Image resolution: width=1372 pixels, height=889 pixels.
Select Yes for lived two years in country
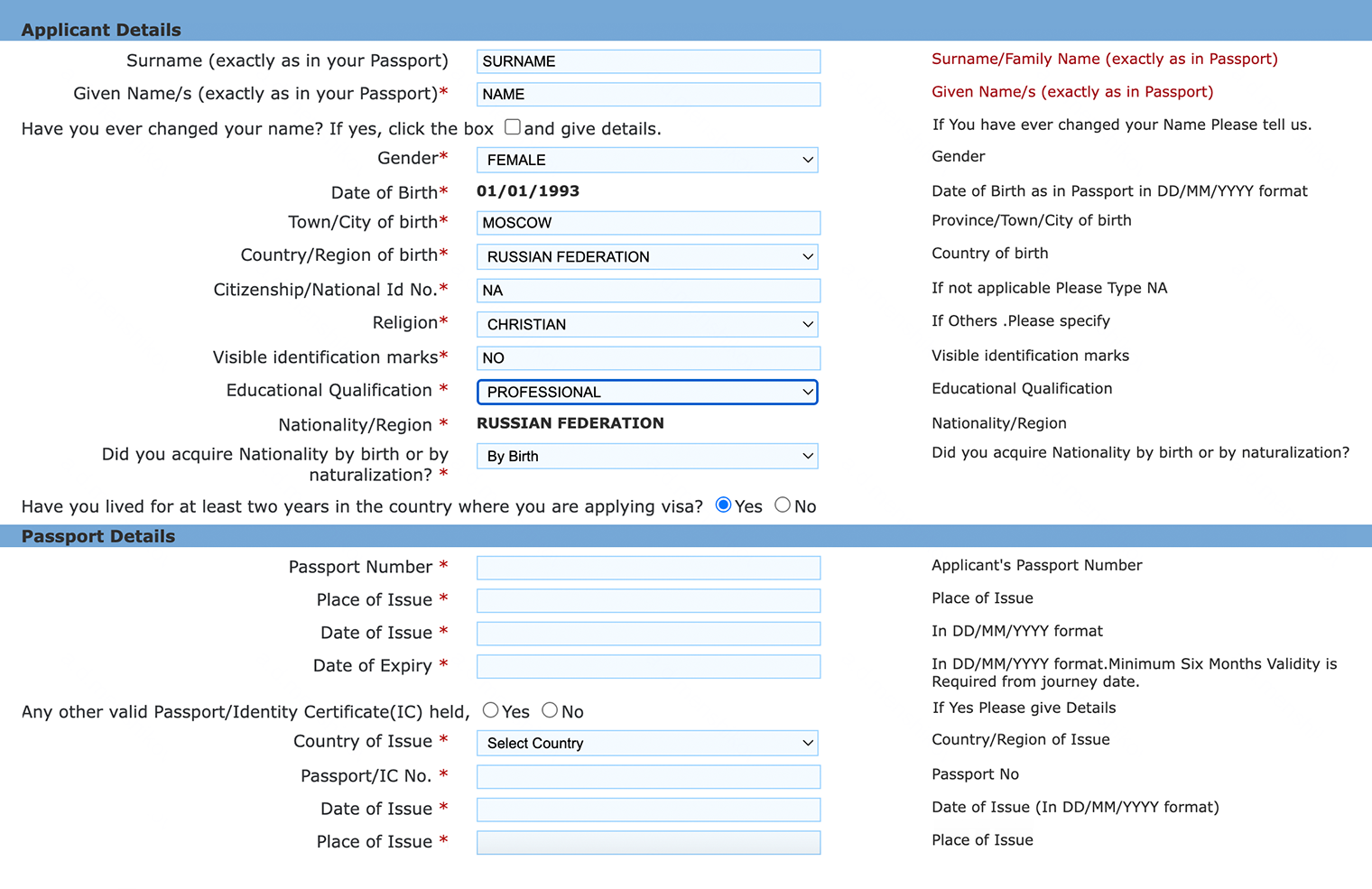[723, 505]
